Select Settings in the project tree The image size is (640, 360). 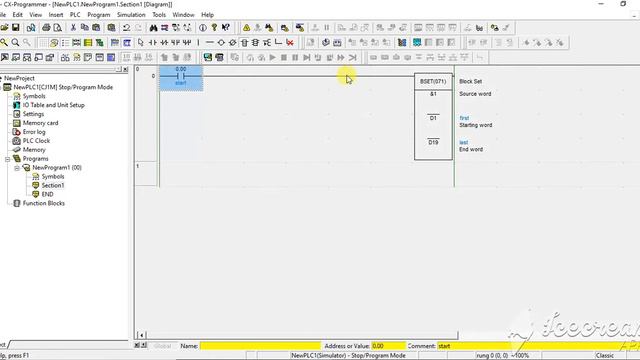point(33,114)
